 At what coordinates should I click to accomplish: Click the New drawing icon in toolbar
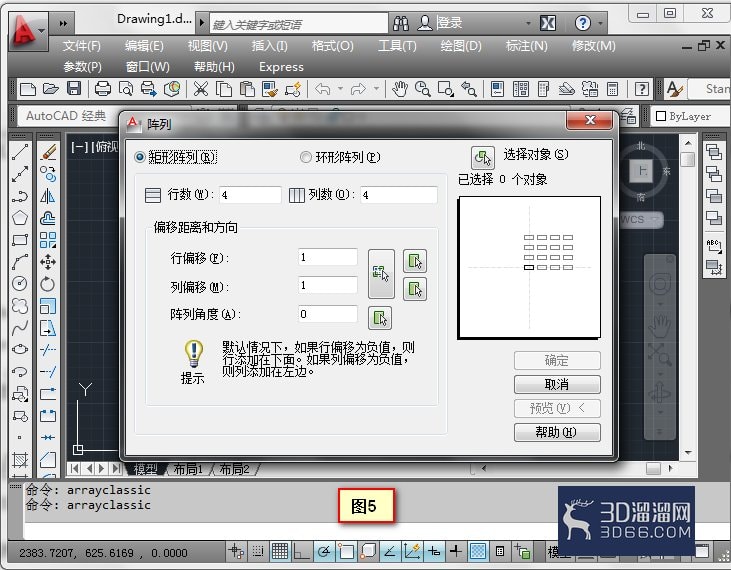pos(28,89)
